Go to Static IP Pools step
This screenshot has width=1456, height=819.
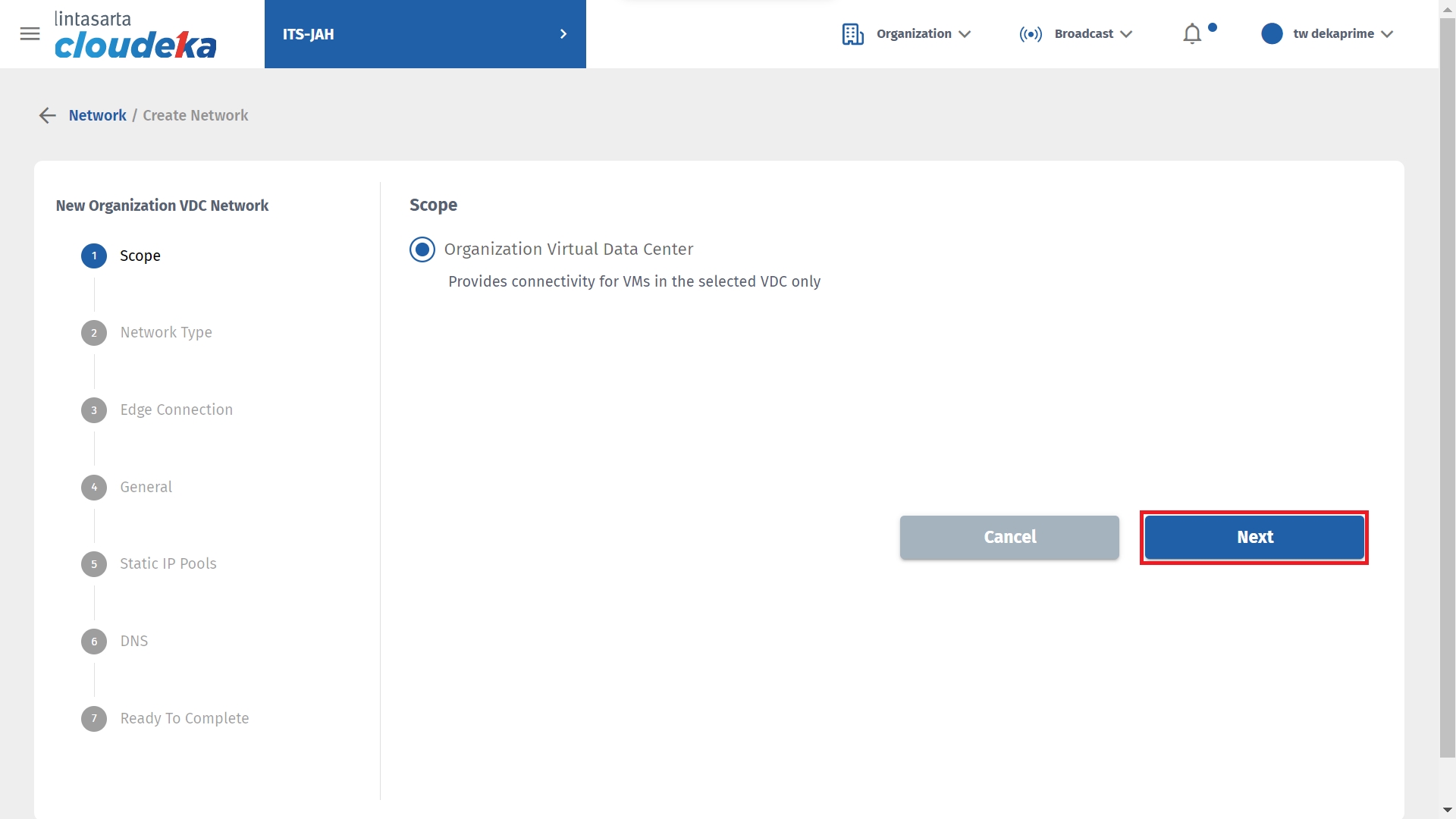click(x=168, y=564)
